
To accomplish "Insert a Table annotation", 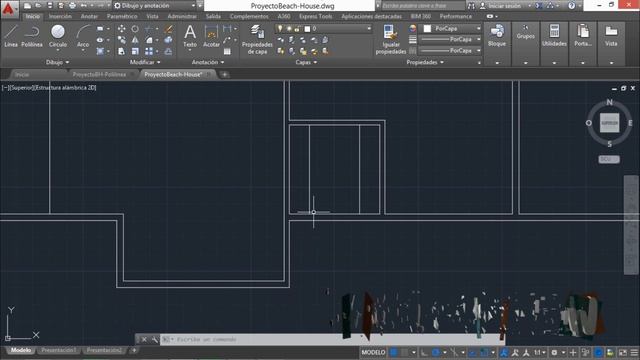I will pos(227,52).
